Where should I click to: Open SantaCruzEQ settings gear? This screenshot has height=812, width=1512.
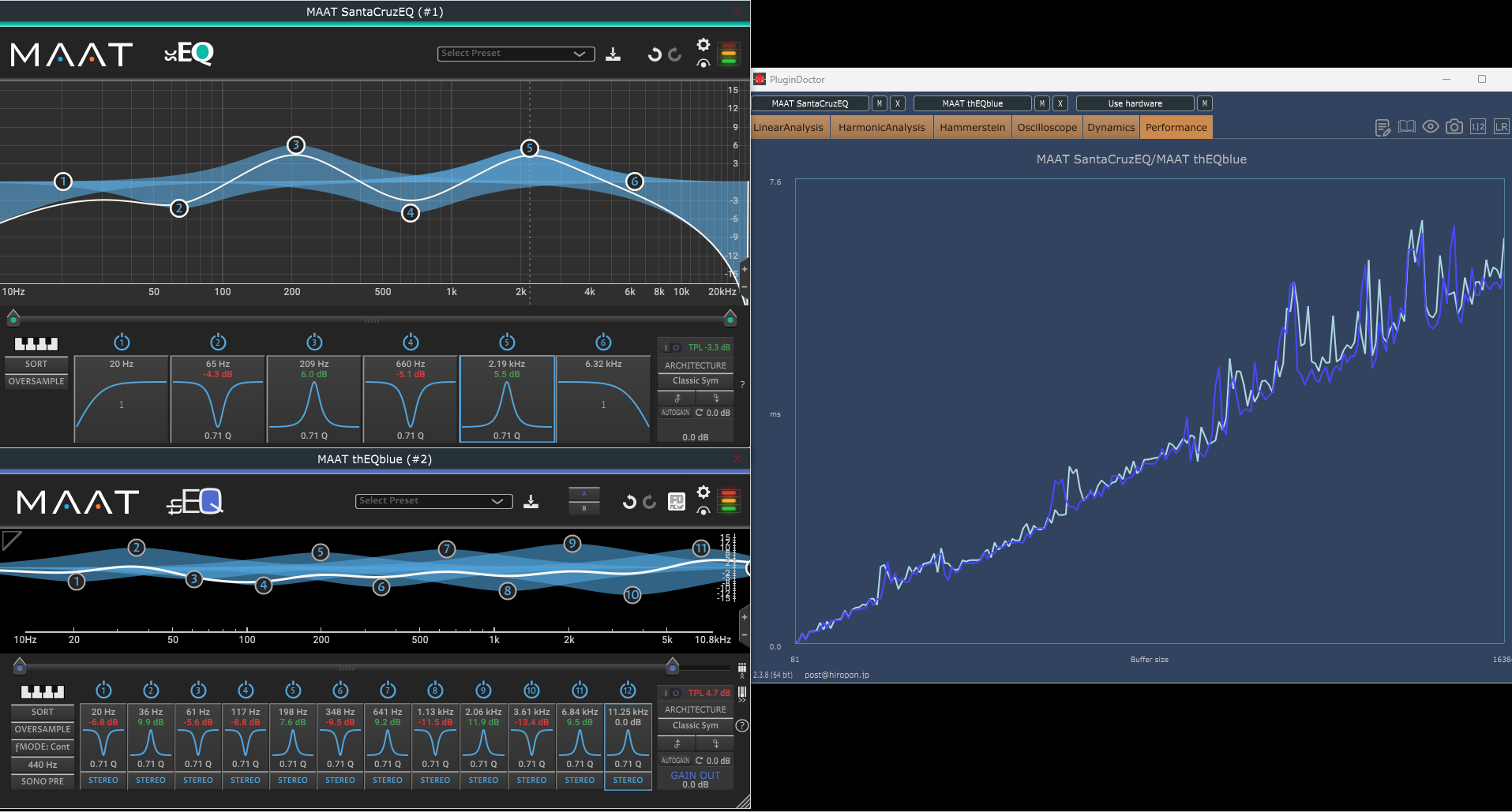click(703, 44)
